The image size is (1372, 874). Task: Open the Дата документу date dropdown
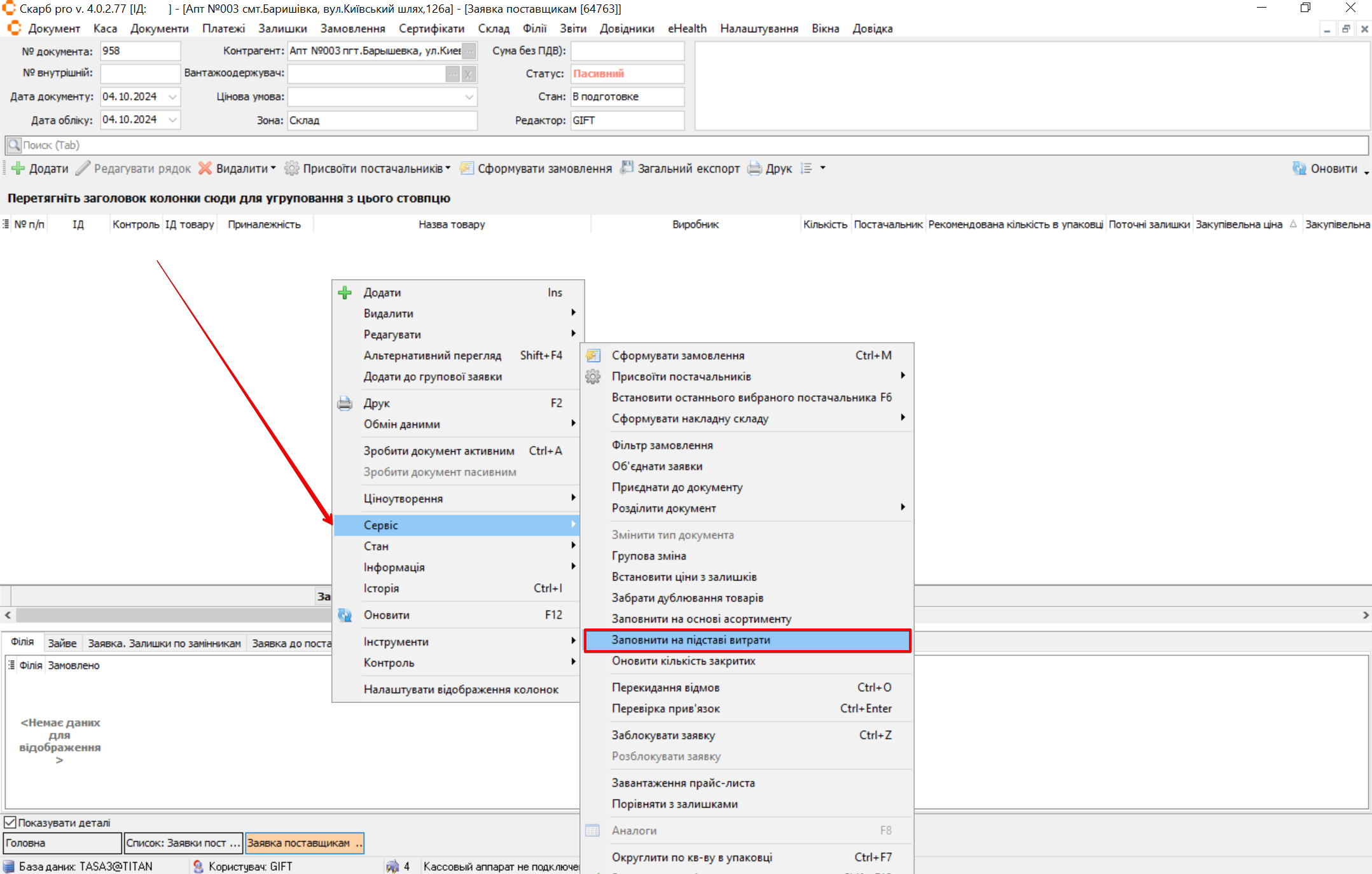[172, 97]
